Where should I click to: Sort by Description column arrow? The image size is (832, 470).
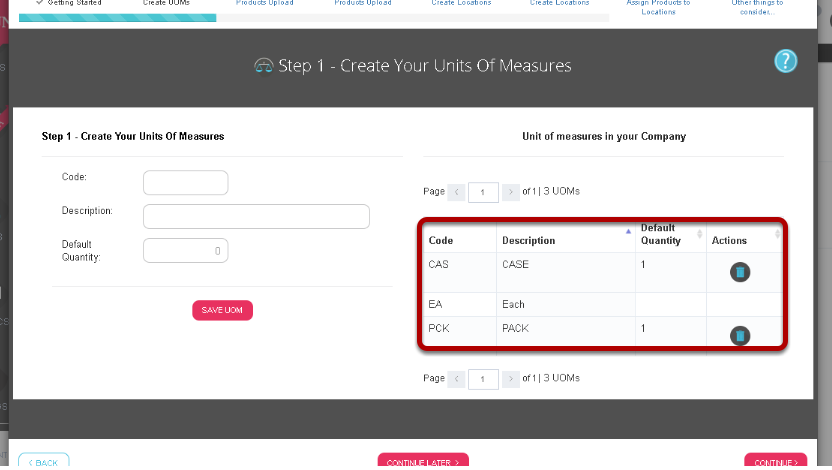628,231
